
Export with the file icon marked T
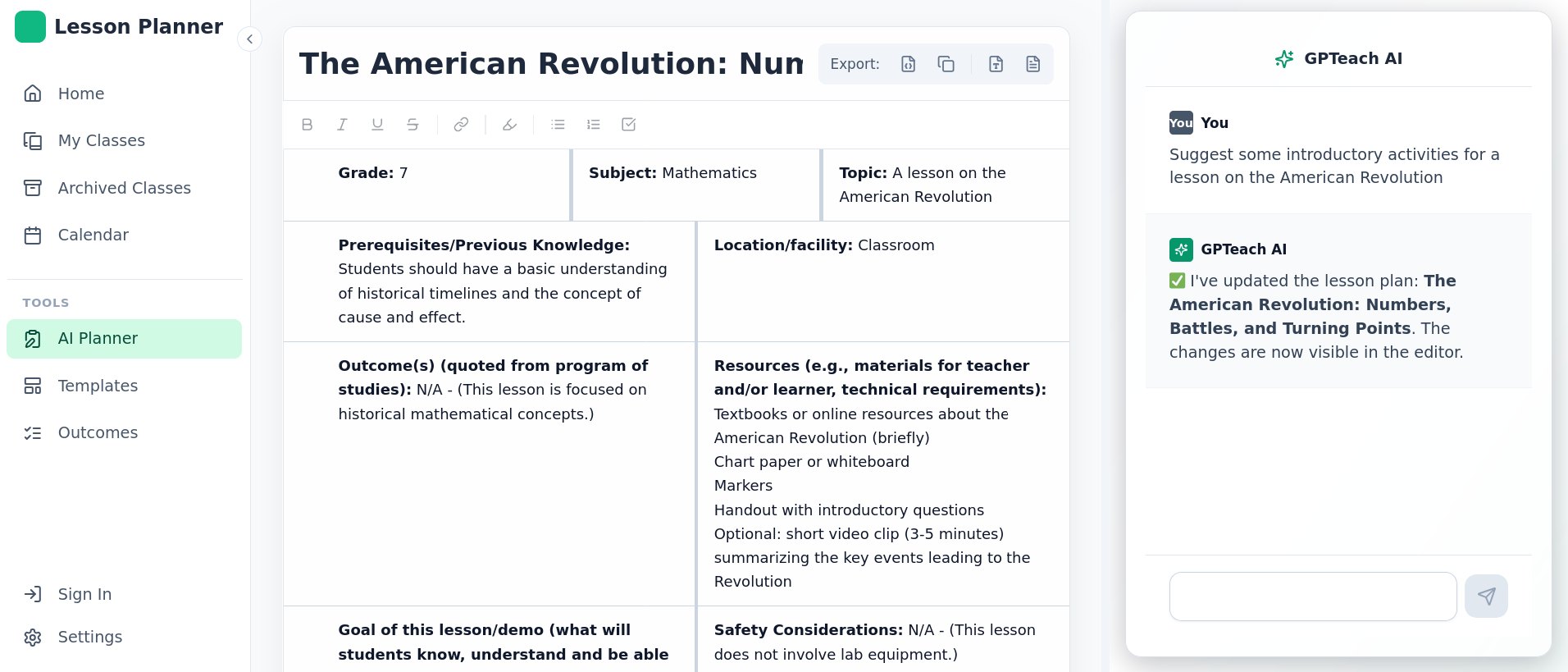click(x=996, y=64)
